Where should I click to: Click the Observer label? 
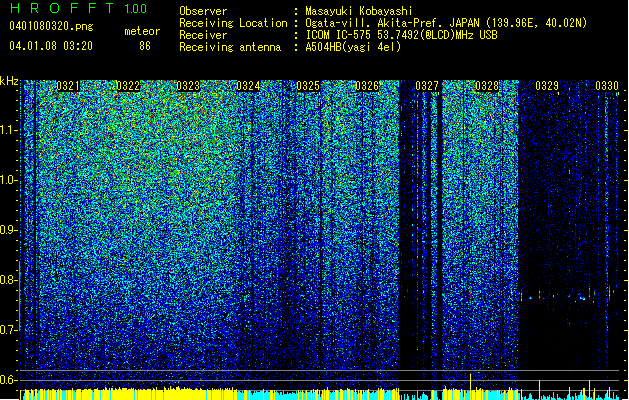point(203,11)
